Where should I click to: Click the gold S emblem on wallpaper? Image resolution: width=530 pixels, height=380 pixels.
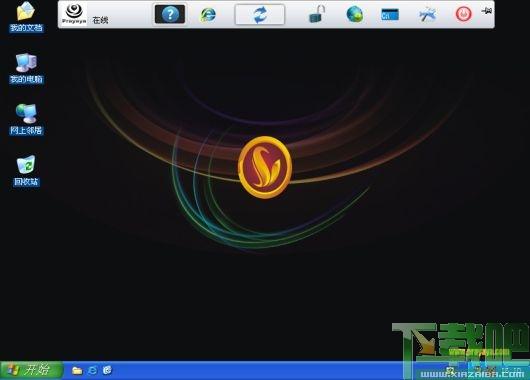coord(265,167)
